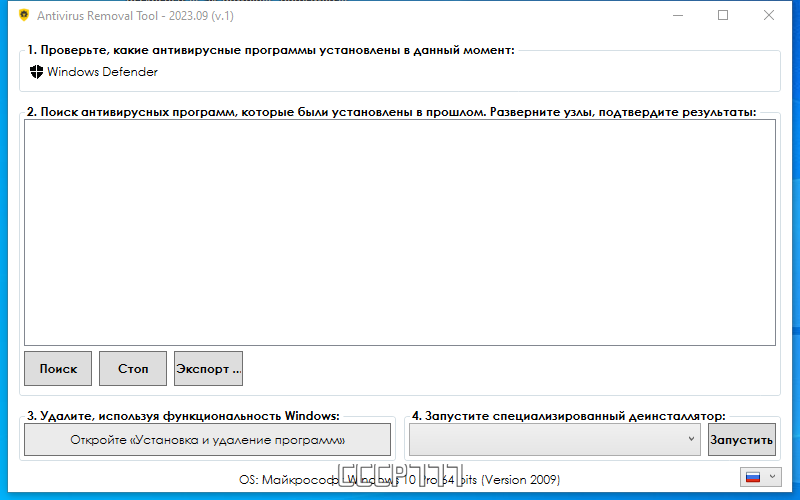Close the Antivirus Removal Tool window

coord(769,15)
